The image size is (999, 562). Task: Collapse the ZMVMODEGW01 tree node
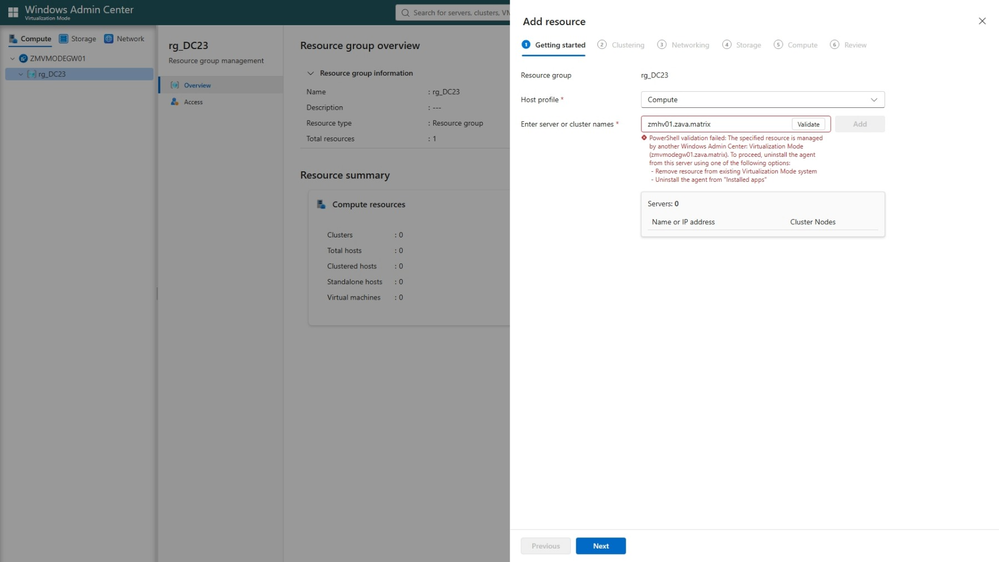12,59
